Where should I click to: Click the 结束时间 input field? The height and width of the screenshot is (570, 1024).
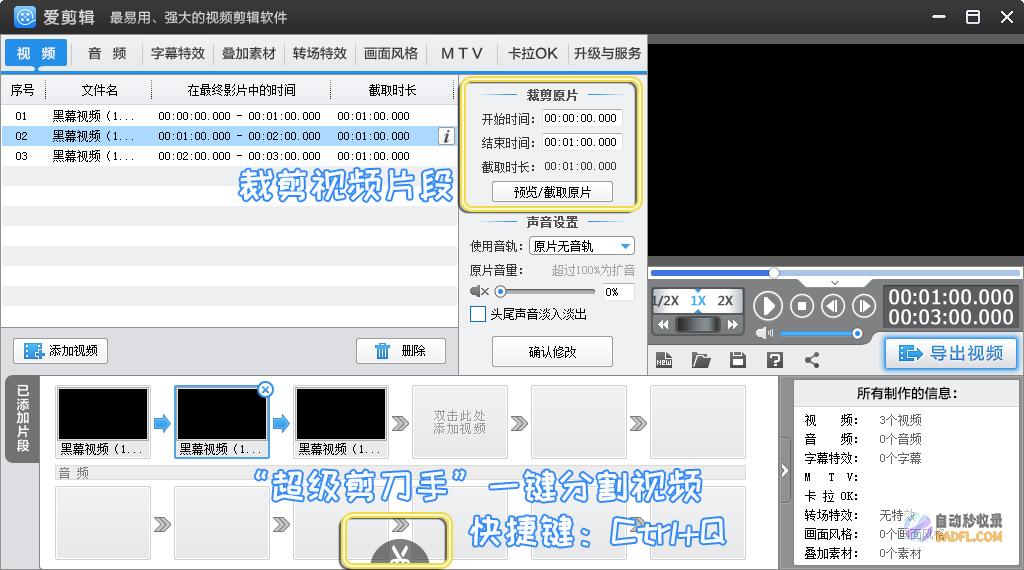[581, 142]
